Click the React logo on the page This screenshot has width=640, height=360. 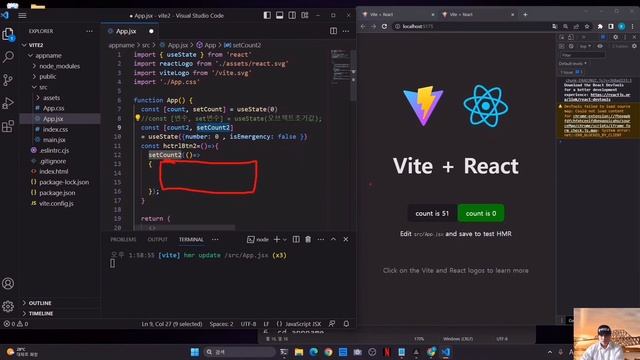pyautogui.click(x=486, y=106)
